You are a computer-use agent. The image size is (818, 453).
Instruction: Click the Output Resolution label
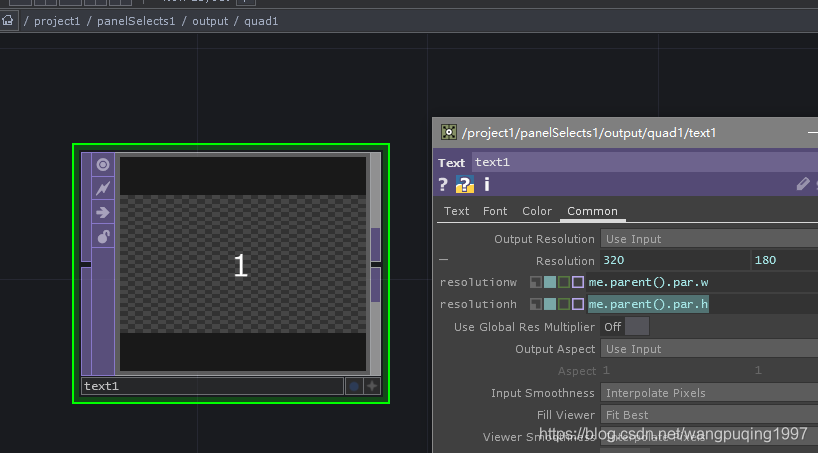(544, 239)
